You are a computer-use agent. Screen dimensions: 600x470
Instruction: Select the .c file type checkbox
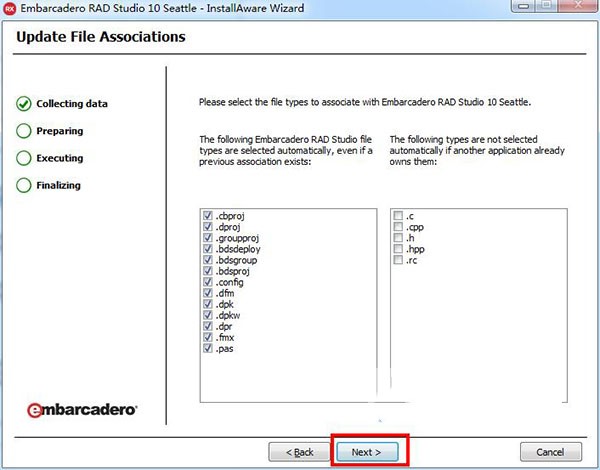[x=399, y=216]
